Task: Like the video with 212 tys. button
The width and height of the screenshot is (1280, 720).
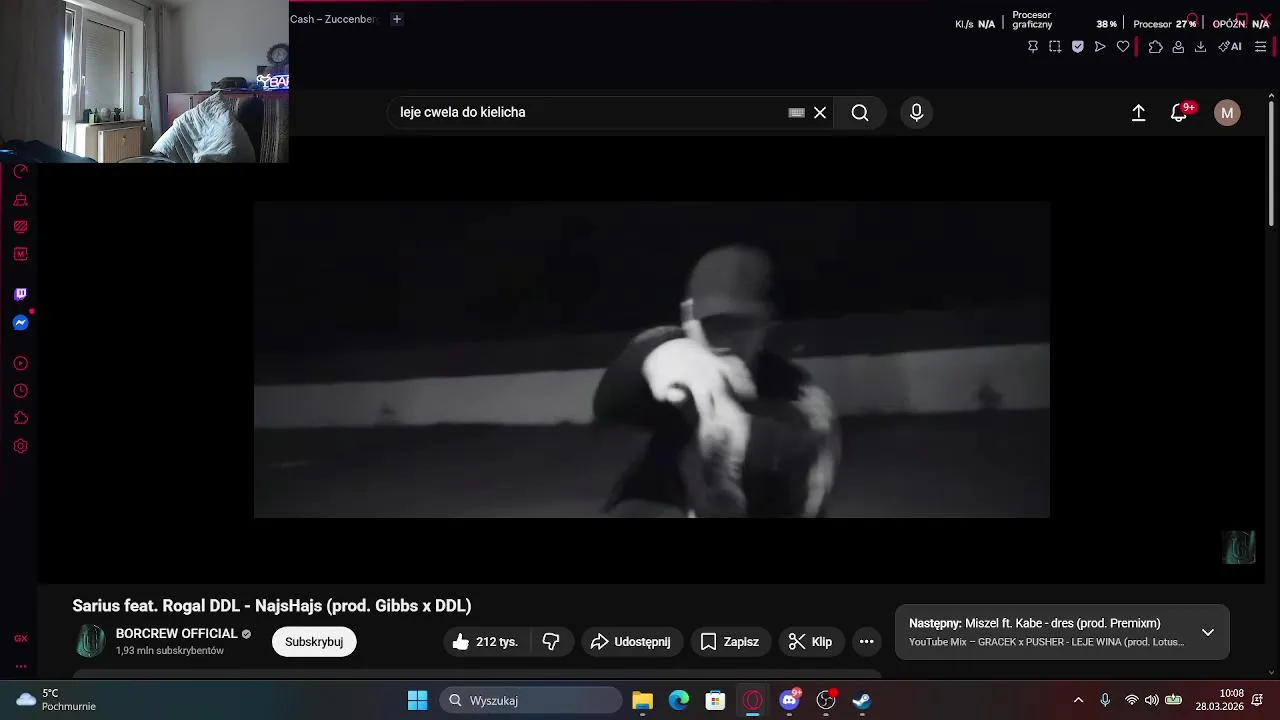Action: coord(487,642)
